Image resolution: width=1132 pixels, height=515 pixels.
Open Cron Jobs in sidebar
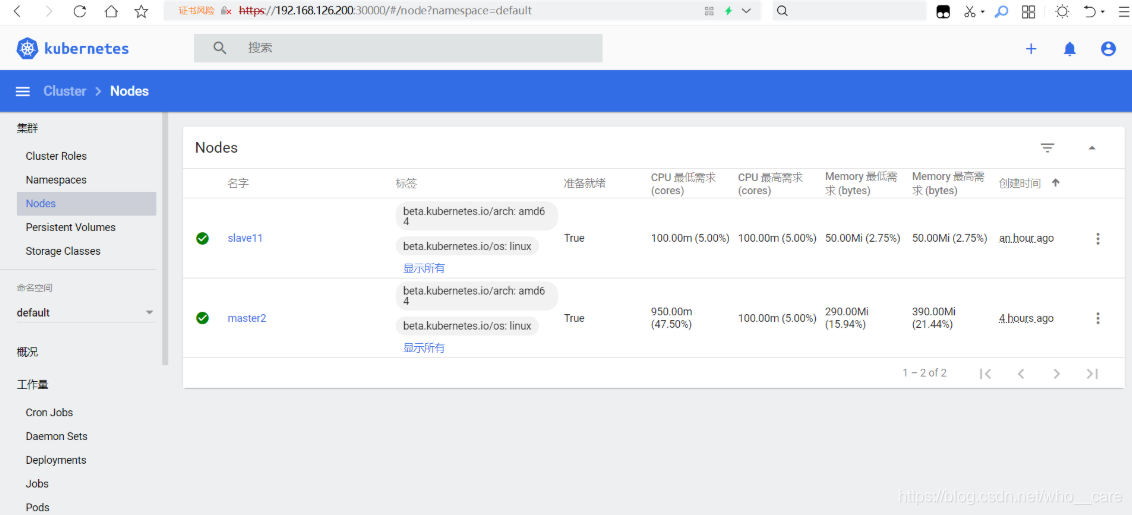pyautogui.click(x=49, y=412)
